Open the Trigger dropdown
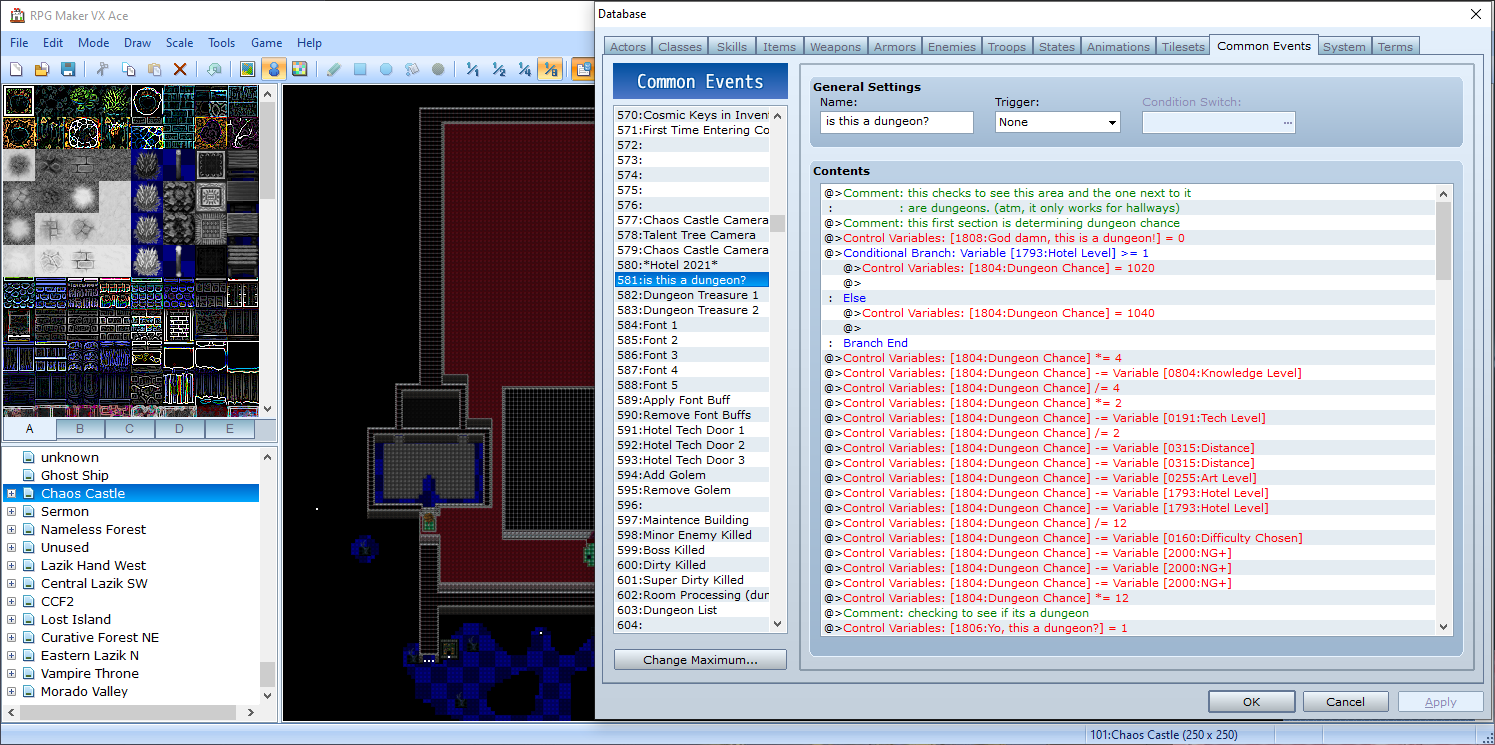1495x745 pixels. [x=1058, y=122]
